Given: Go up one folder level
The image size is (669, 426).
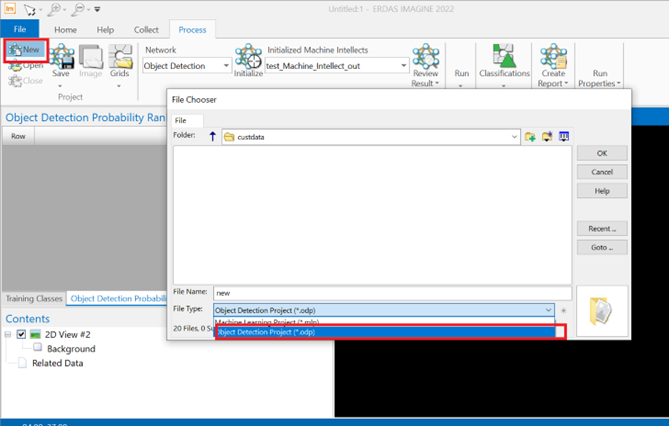Looking at the screenshot, I should click(211, 136).
